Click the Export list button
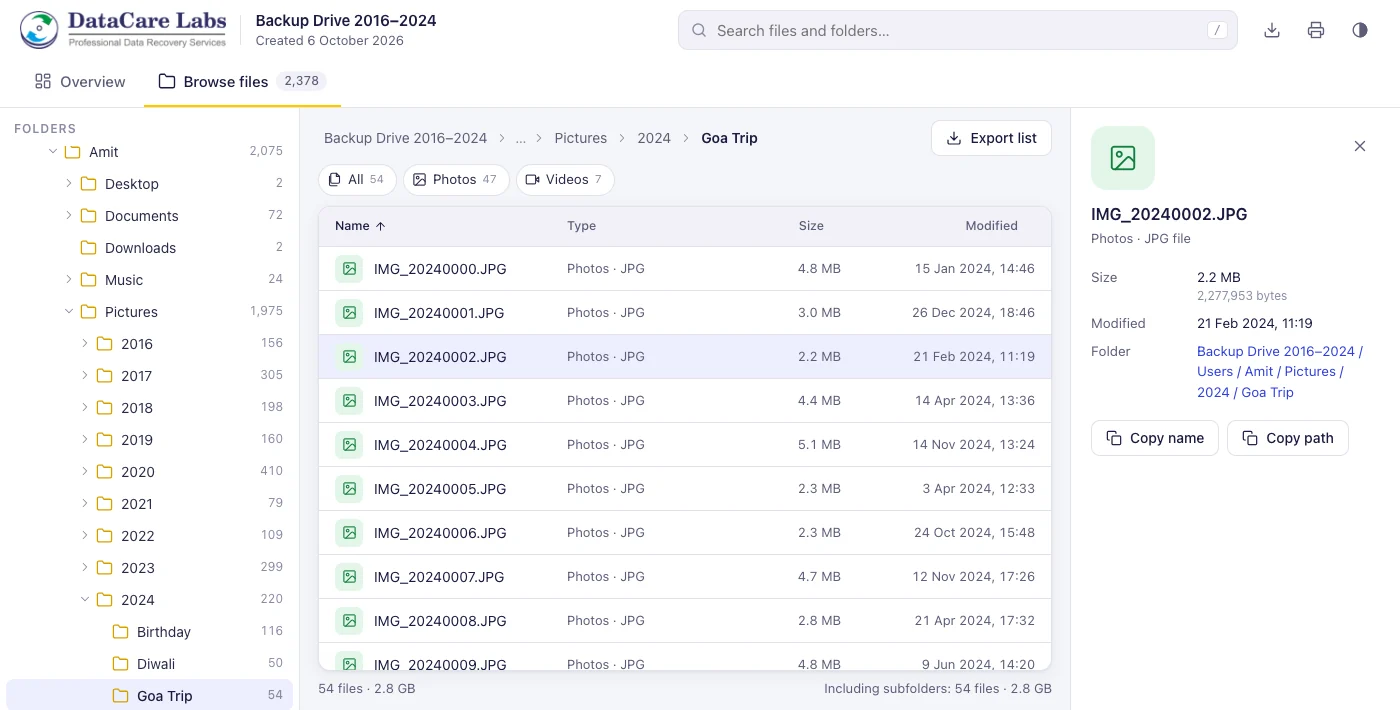Screen dimensions: 1400x710 tap(991, 138)
